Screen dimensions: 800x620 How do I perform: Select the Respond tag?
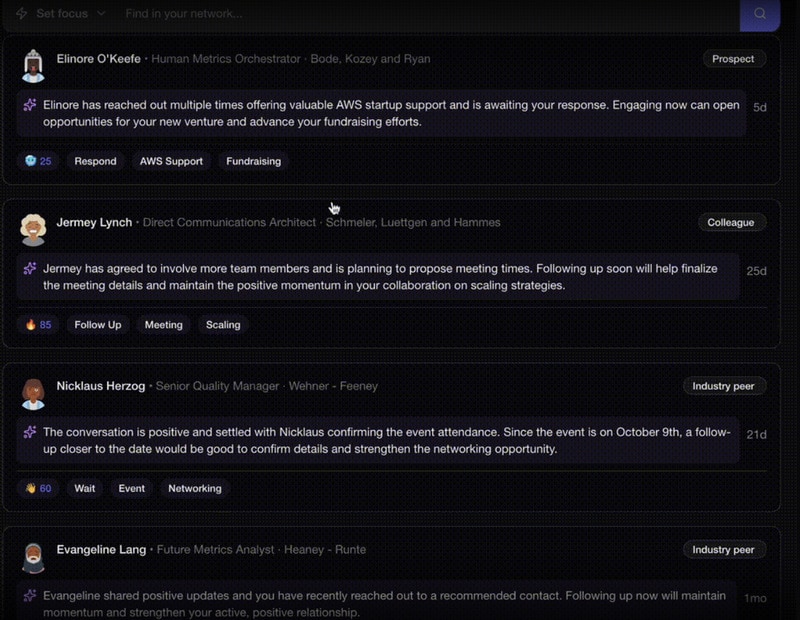pos(95,161)
